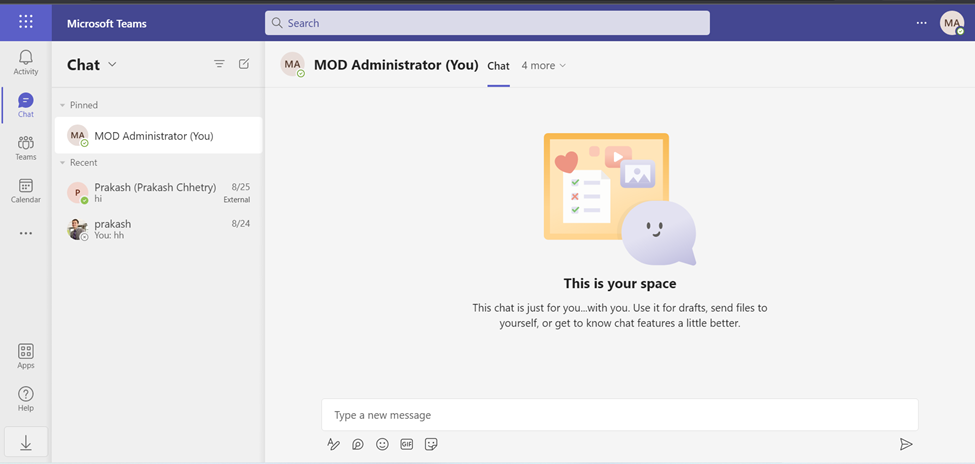Click the Search box

pyautogui.click(x=487, y=23)
